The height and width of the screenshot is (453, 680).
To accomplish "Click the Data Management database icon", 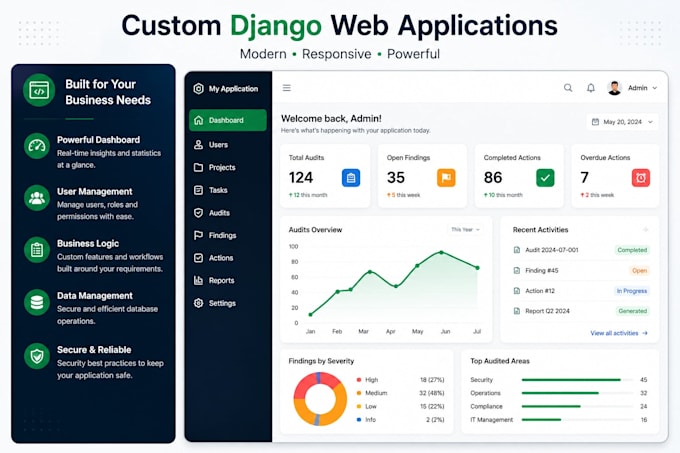I will point(37,302).
